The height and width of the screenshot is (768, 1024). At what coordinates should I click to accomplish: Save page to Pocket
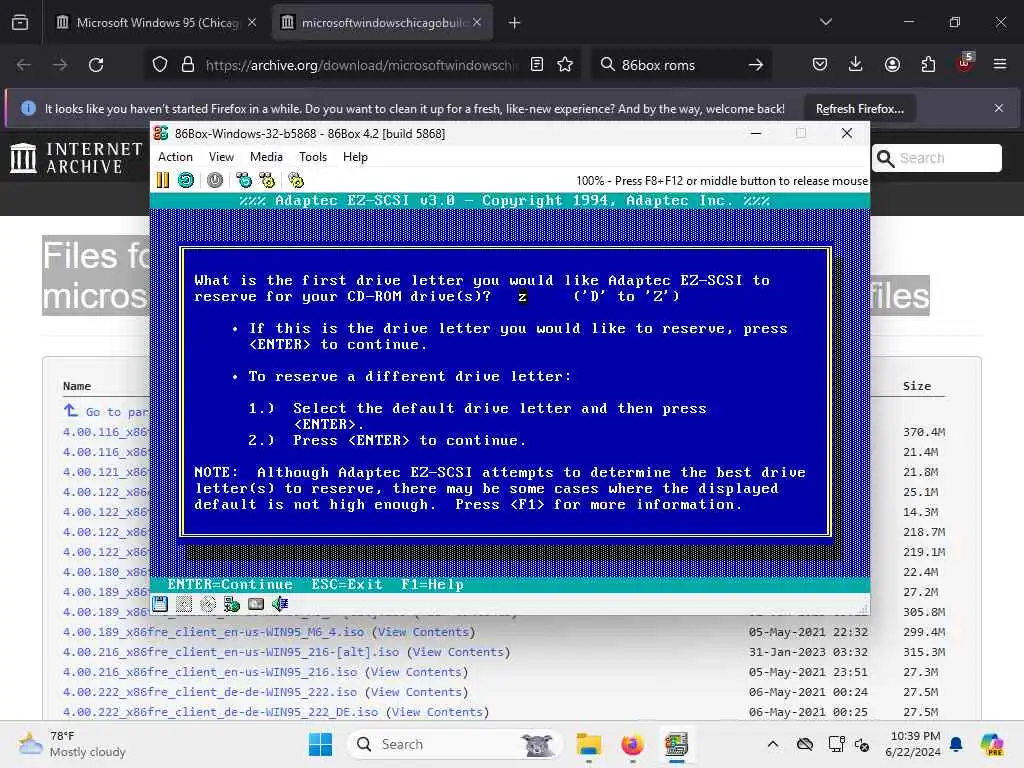820,65
